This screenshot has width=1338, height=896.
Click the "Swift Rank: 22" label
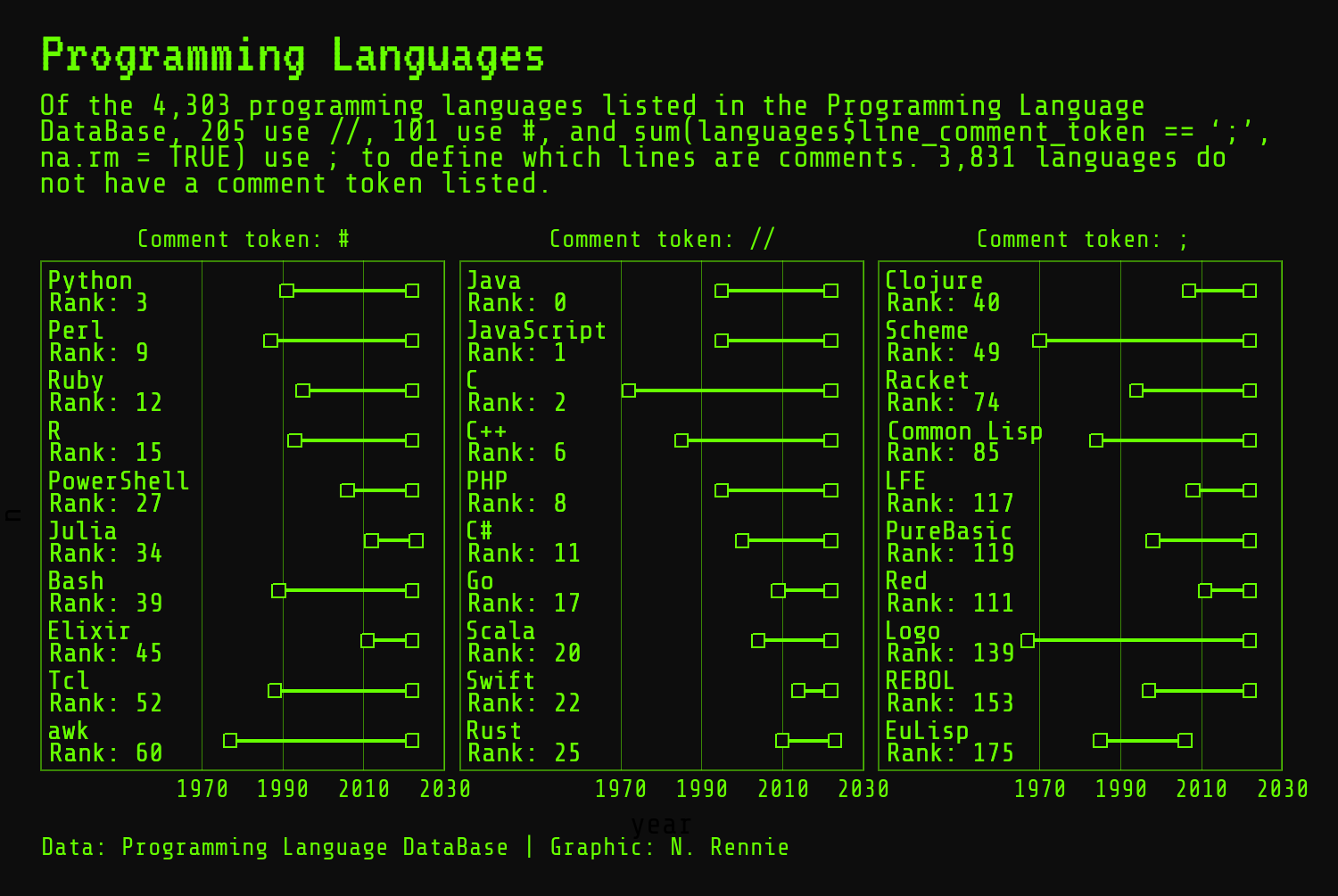(524, 692)
